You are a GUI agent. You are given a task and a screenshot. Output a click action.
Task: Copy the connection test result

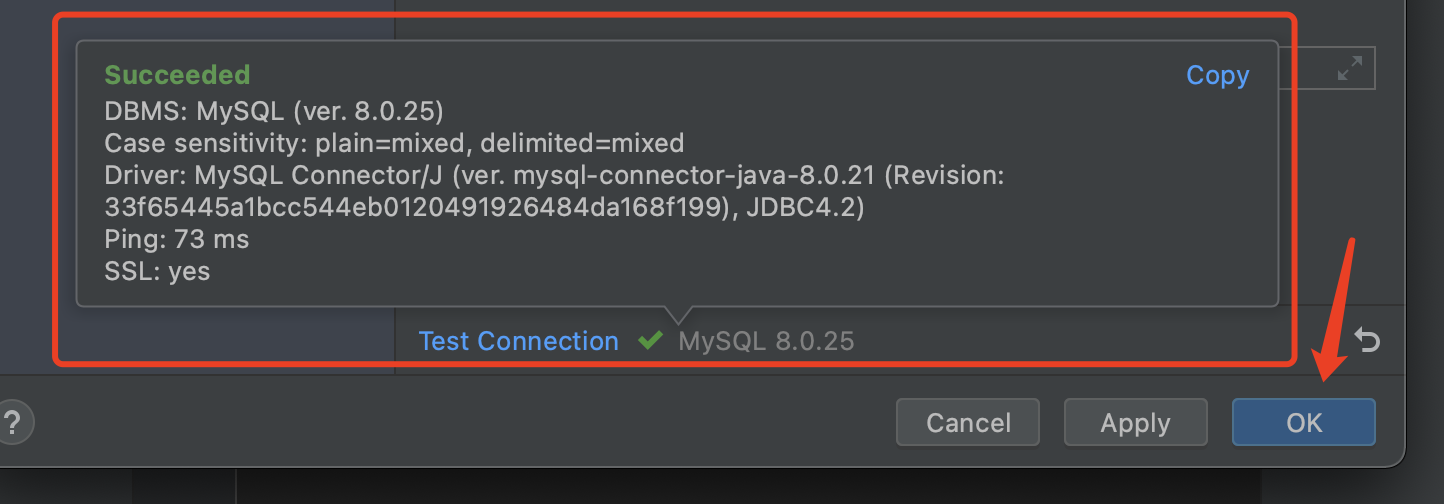(1217, 76)
